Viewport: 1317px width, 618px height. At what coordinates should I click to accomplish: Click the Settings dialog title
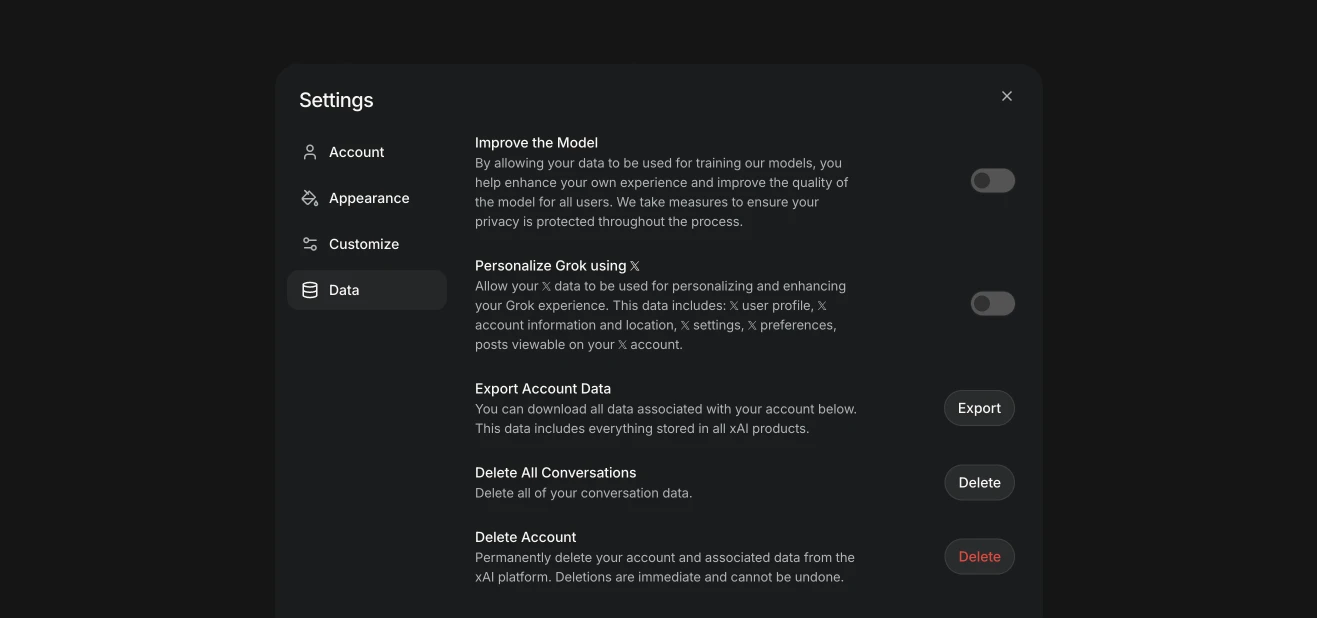(336, 99)
